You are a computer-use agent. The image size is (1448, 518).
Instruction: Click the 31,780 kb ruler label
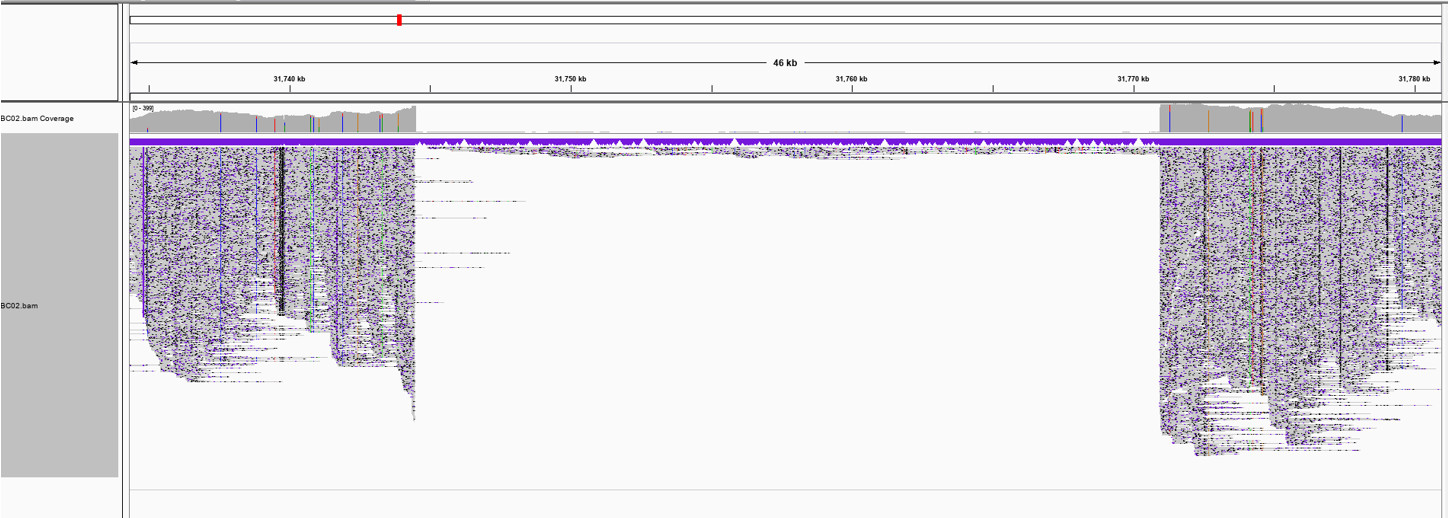point(1414,79)
